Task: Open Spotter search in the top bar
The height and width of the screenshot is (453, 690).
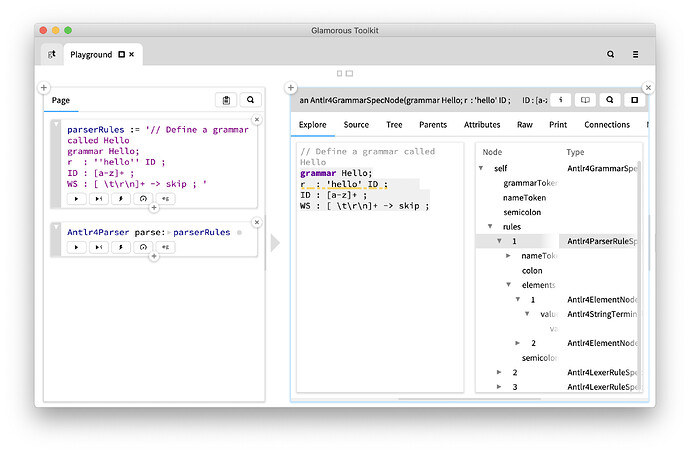Action: pos(610,54)
